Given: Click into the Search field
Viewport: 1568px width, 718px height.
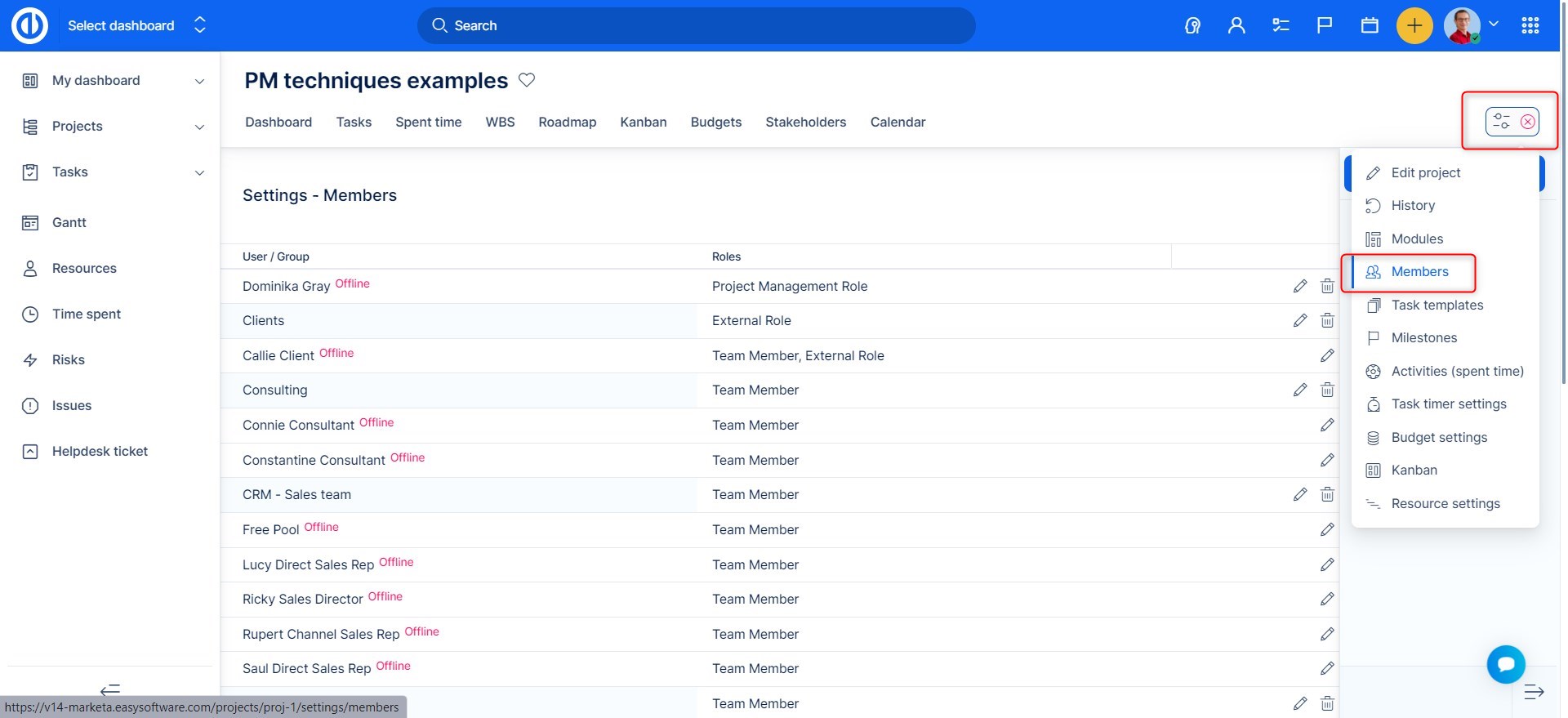Looking at the screenshot, I should 696,26.
